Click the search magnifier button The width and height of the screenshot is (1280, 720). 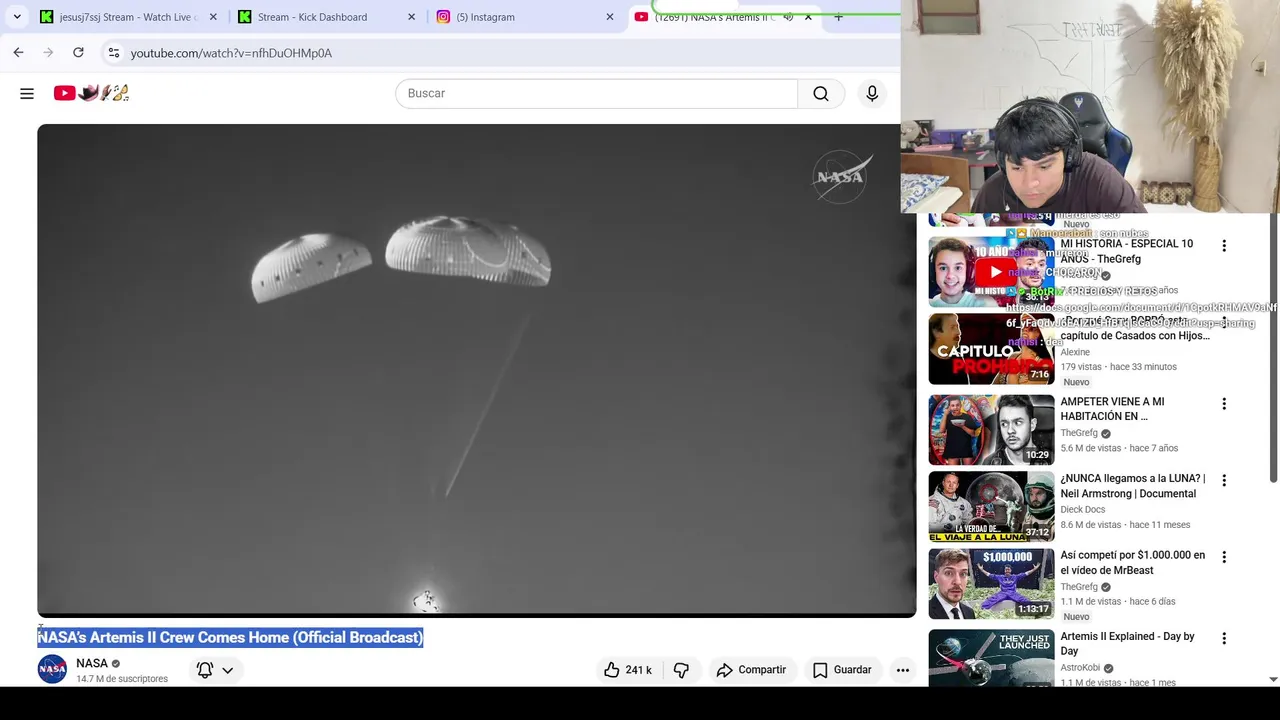click(x=821, y=93)
